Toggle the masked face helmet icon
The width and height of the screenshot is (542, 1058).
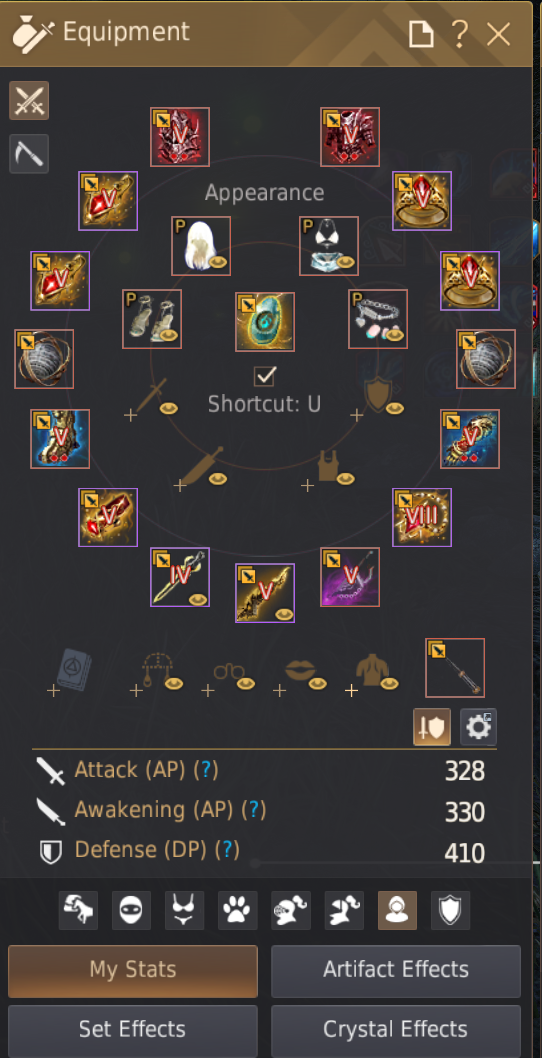coord(131,910)
